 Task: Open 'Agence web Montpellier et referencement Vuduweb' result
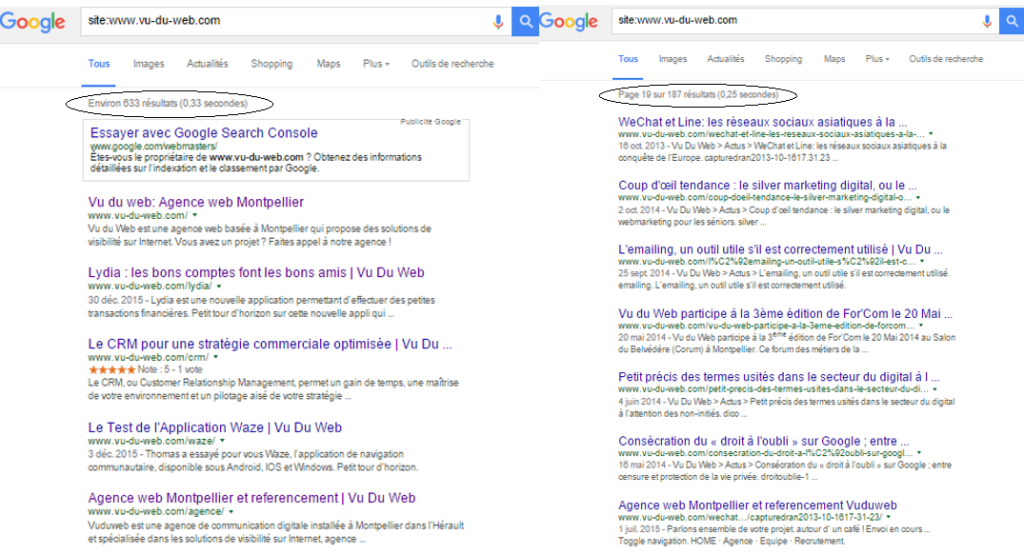[x=758, y=505]
